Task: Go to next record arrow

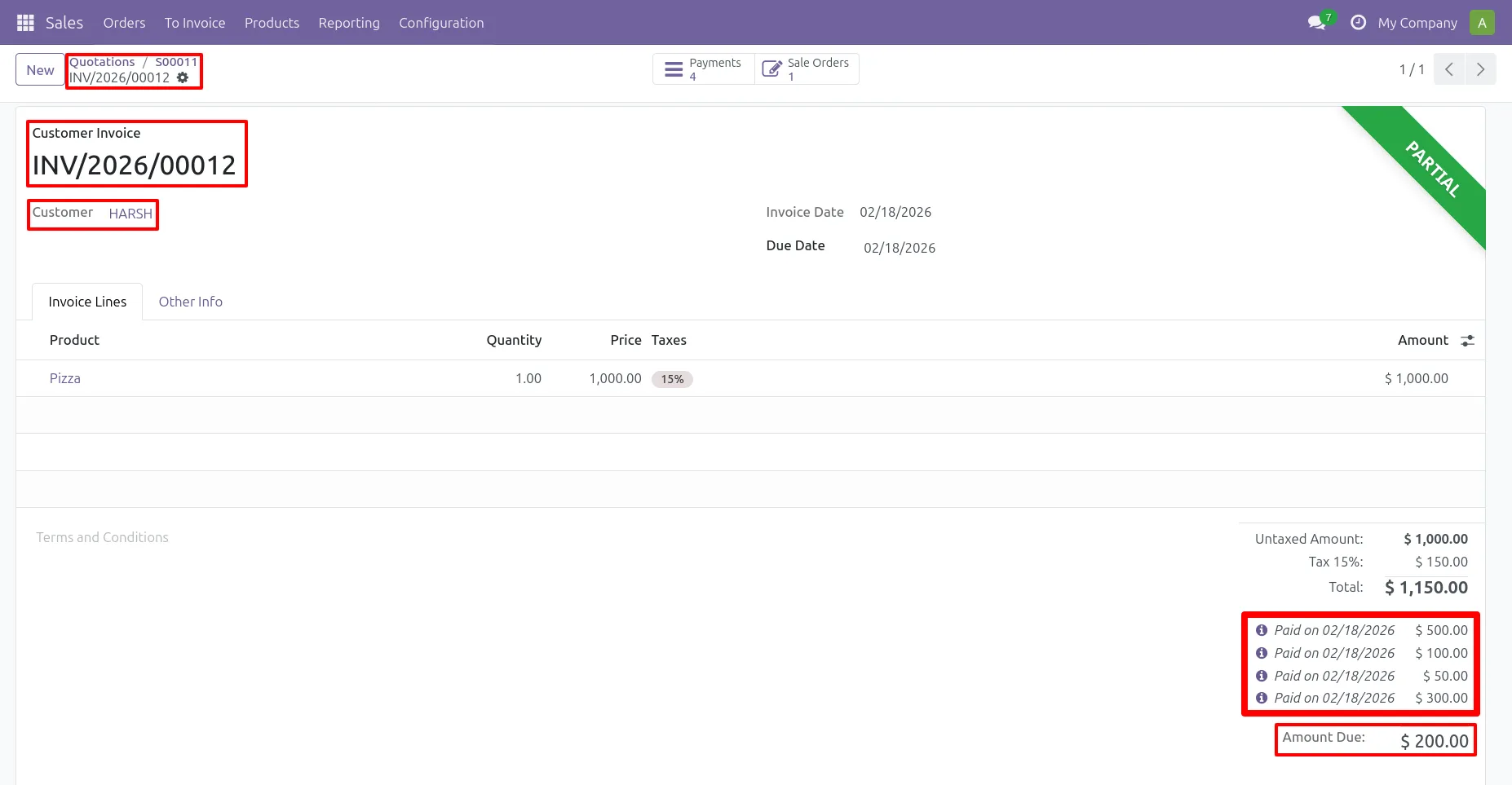Action: 1480,69
